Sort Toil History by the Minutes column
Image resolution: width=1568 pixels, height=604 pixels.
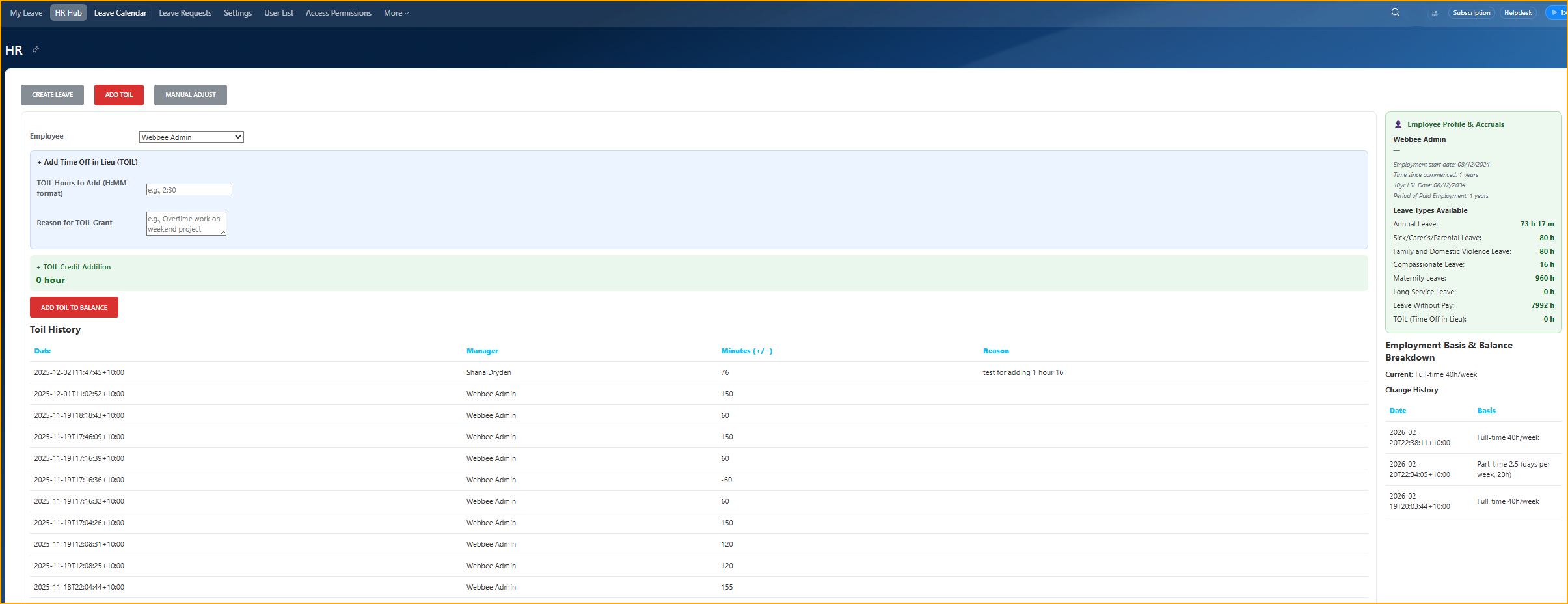746,351
